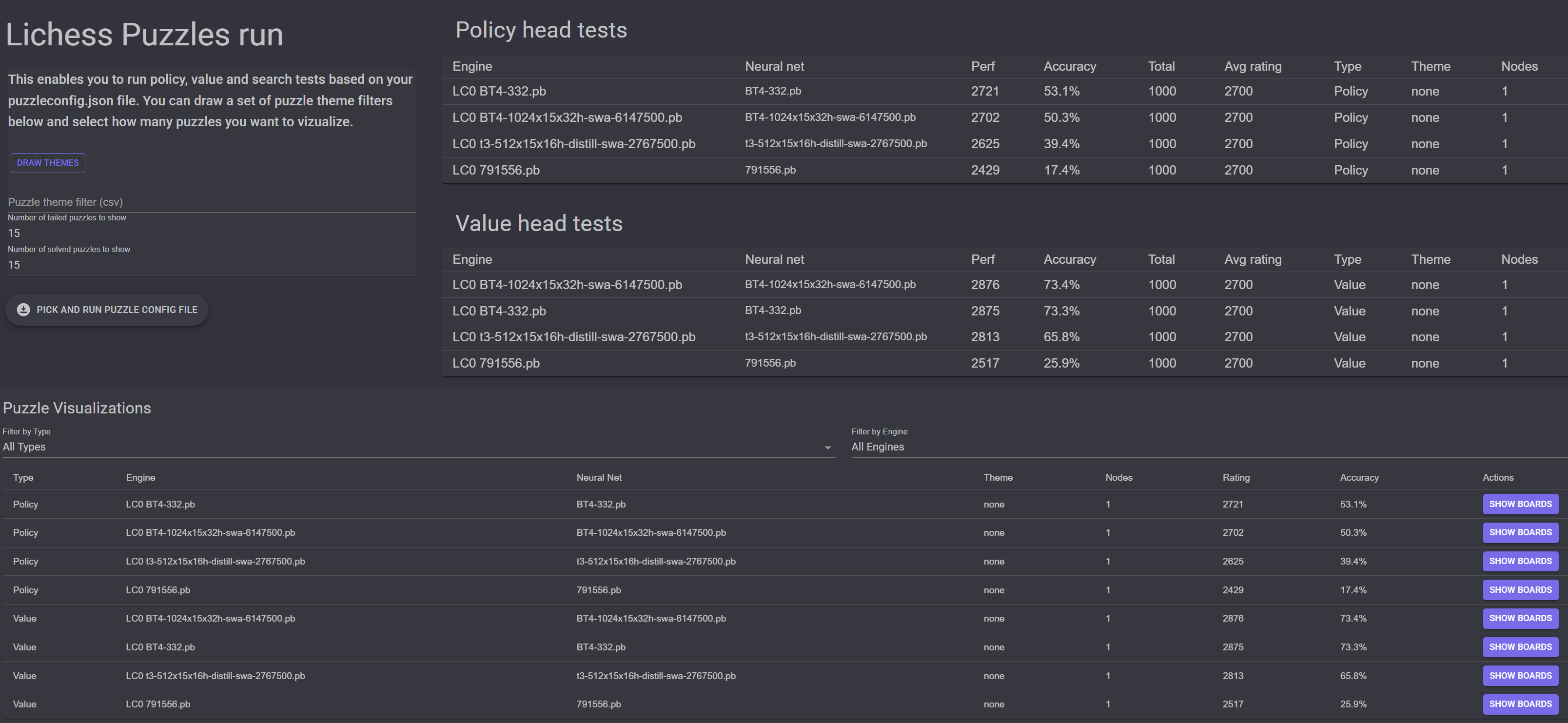This screenshot has height=723, width=1568.
Task: Select the Accuracy column header in Policy tests
Action: click(x=1070, y=66)
